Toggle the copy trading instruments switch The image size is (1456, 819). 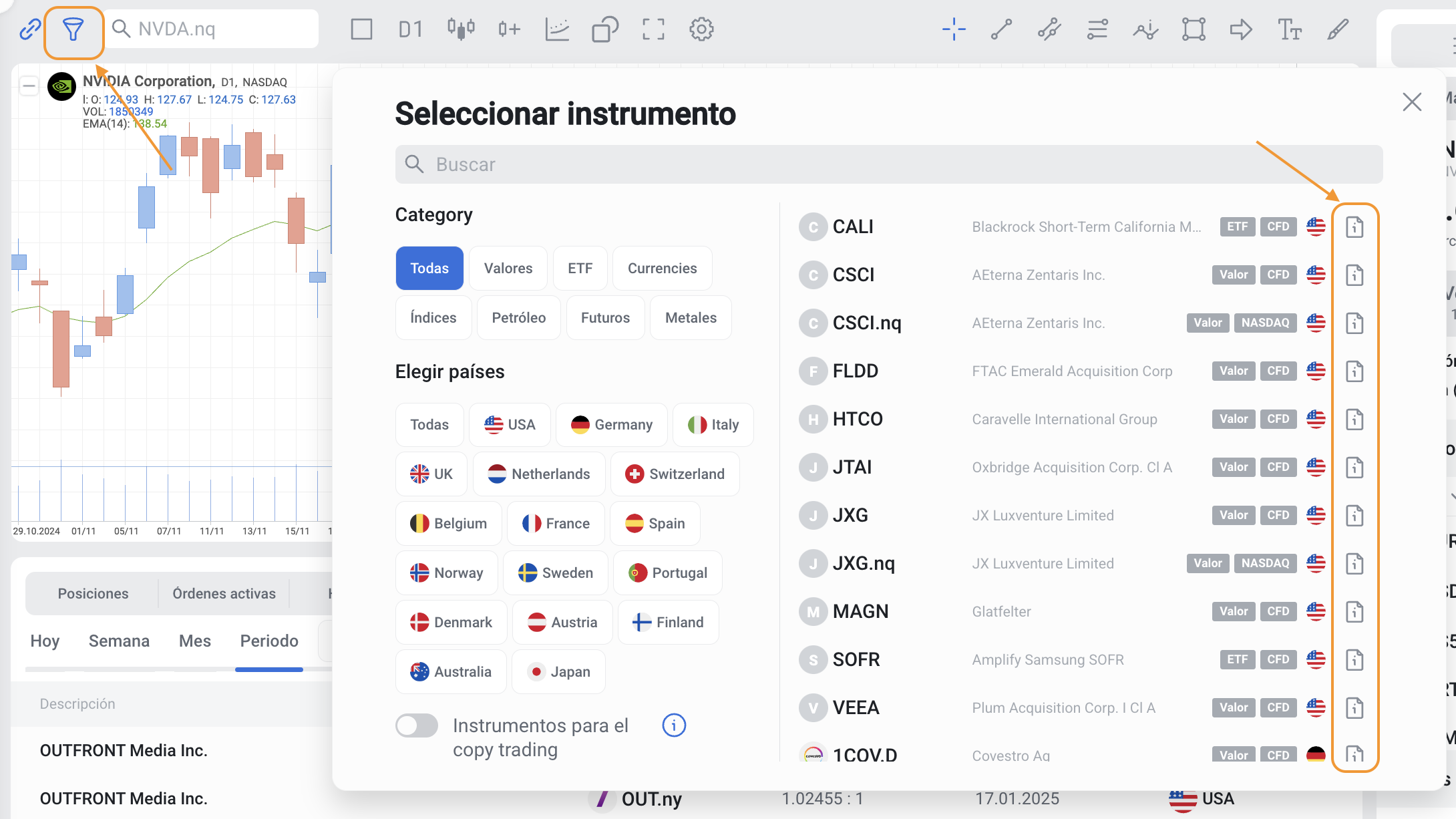click(x=417, y=725)
